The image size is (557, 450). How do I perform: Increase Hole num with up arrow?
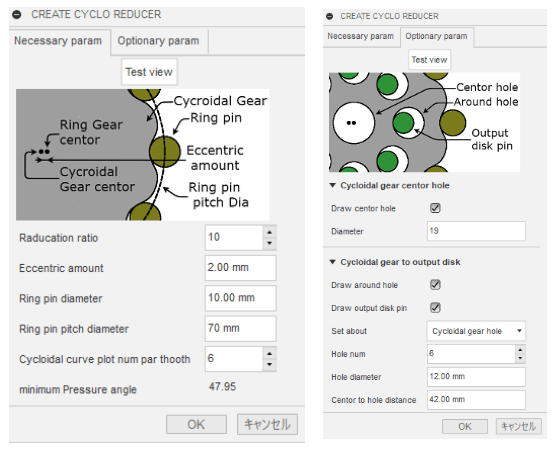tap(520, 349)
